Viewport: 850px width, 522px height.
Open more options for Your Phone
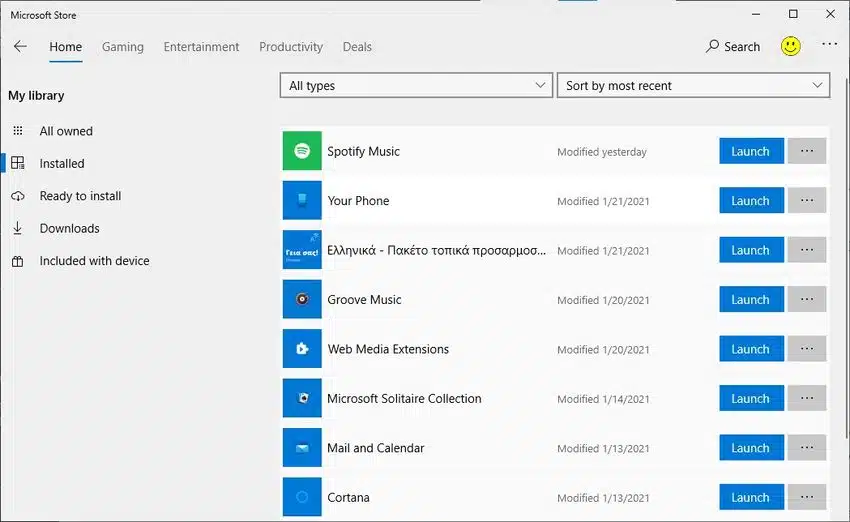pyautogui.click(x=807, y=200)
